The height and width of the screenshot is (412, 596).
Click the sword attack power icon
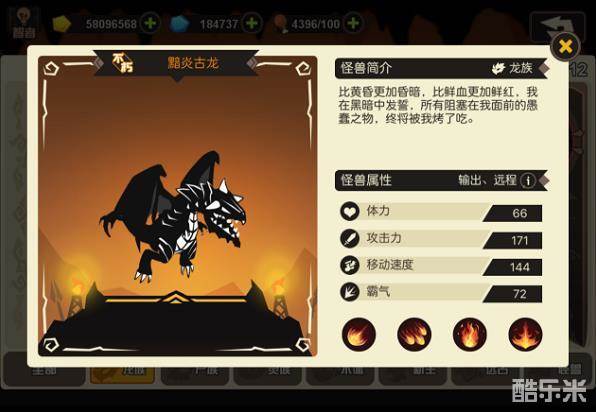[350, 238]
